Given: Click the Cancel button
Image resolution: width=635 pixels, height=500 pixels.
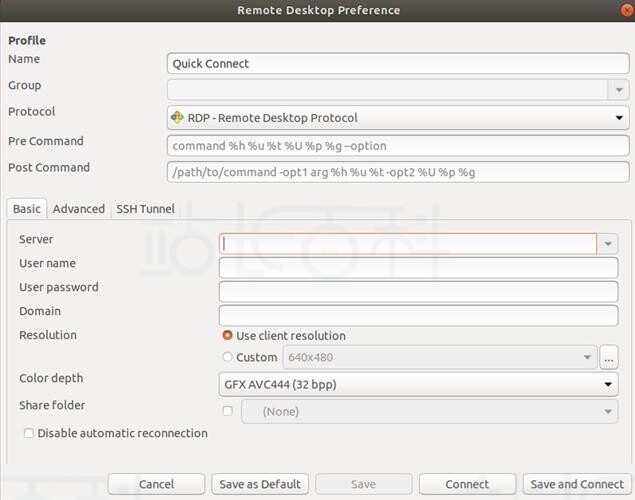Looking at the screenshot, I should point(156,484).
